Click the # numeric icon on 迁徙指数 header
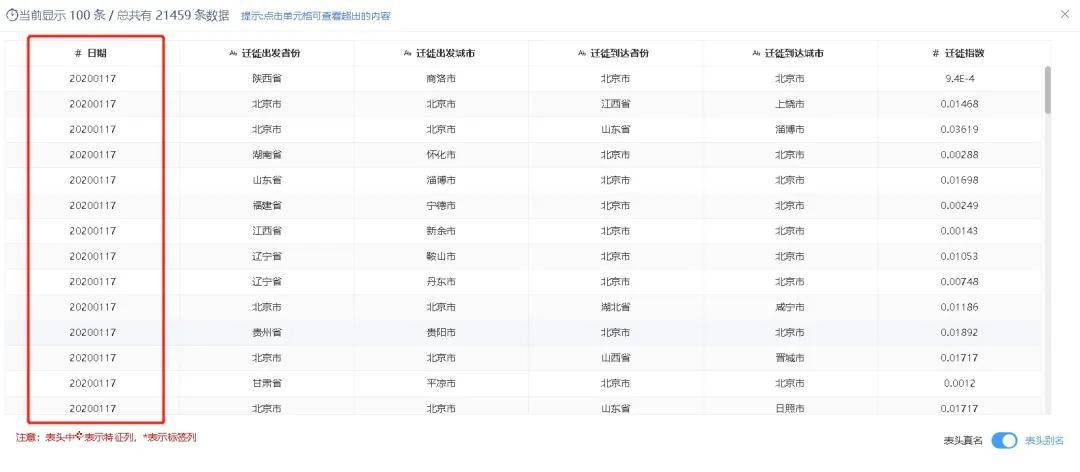Image resolution: width=1080 pixels, height=472 pixels. tap(935, 53)
